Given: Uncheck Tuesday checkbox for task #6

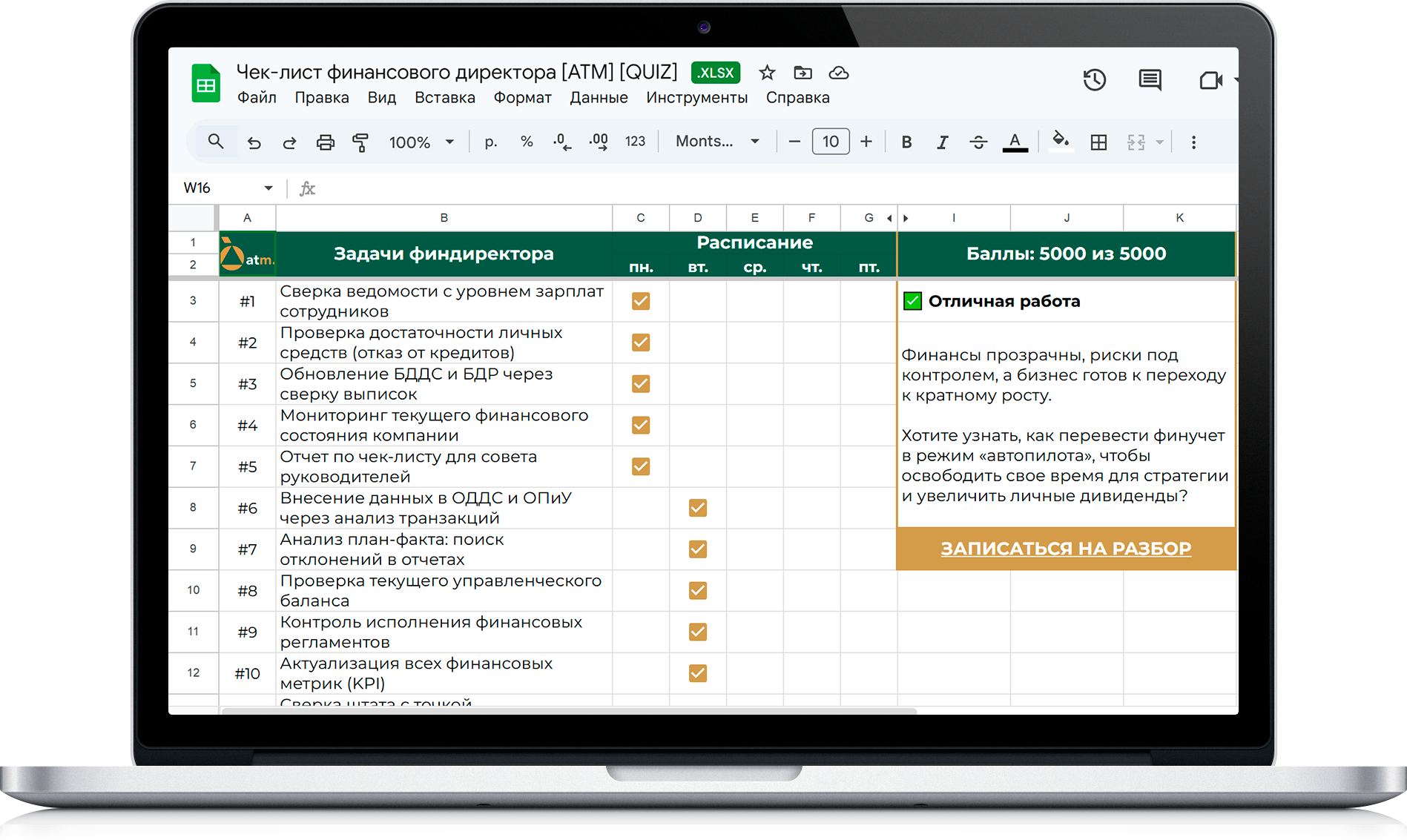Looking at the screenshot, I should [697, 508].
